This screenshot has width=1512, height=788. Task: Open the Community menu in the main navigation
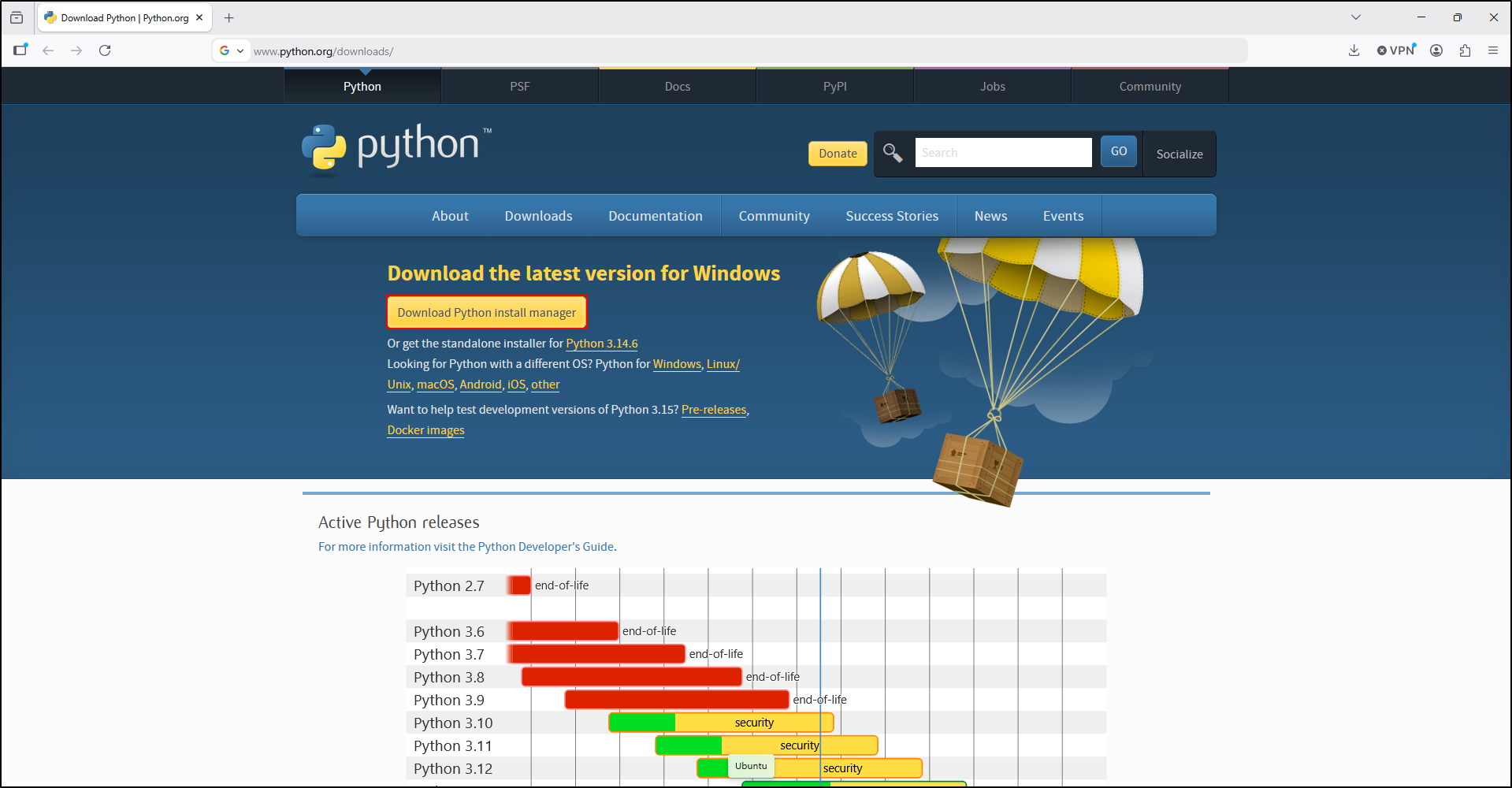[x=775, y=216]
